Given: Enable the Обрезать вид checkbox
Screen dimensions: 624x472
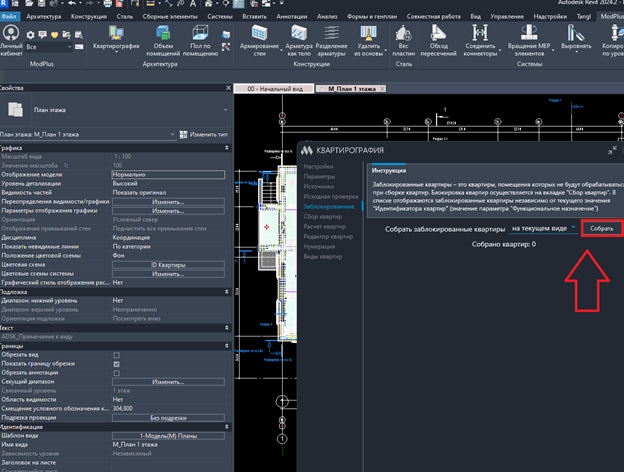Looking at the screenshot, I should 116,355.
